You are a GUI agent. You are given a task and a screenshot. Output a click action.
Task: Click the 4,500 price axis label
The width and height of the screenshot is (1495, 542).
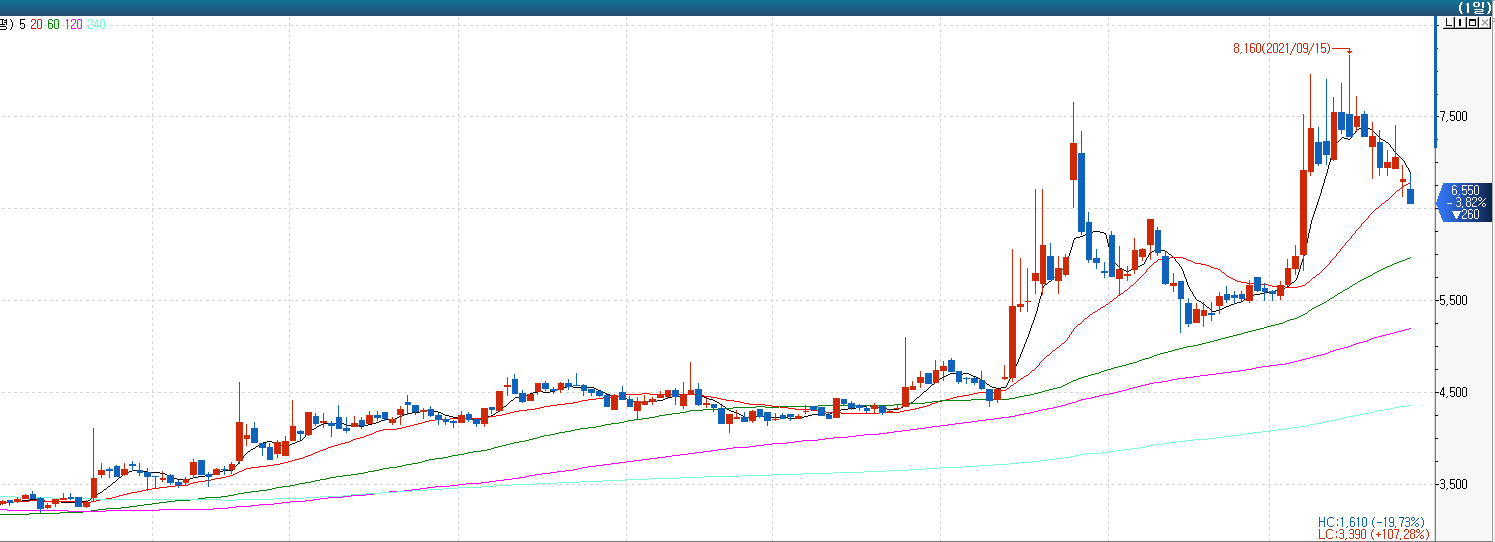click(x=1452, y=392)
